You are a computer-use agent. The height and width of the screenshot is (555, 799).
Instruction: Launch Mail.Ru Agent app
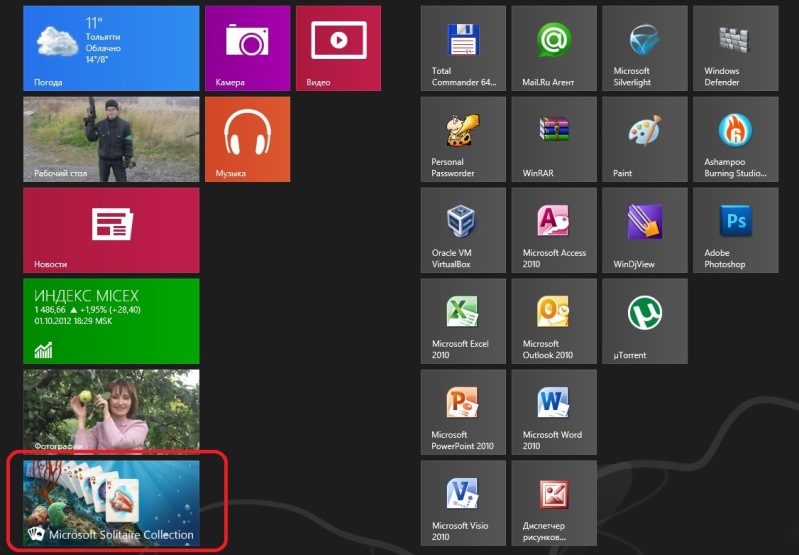click(x=553, y=48)
